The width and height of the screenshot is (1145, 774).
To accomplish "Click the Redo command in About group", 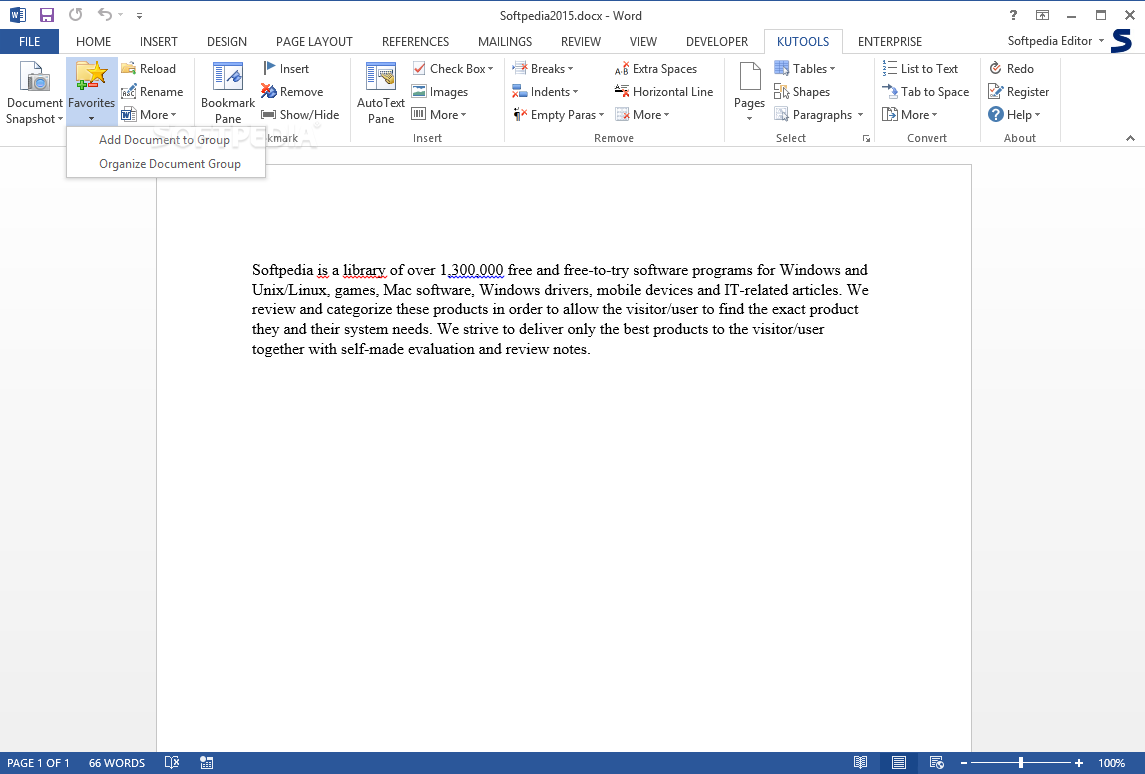I will click(x=1011, y=69).
